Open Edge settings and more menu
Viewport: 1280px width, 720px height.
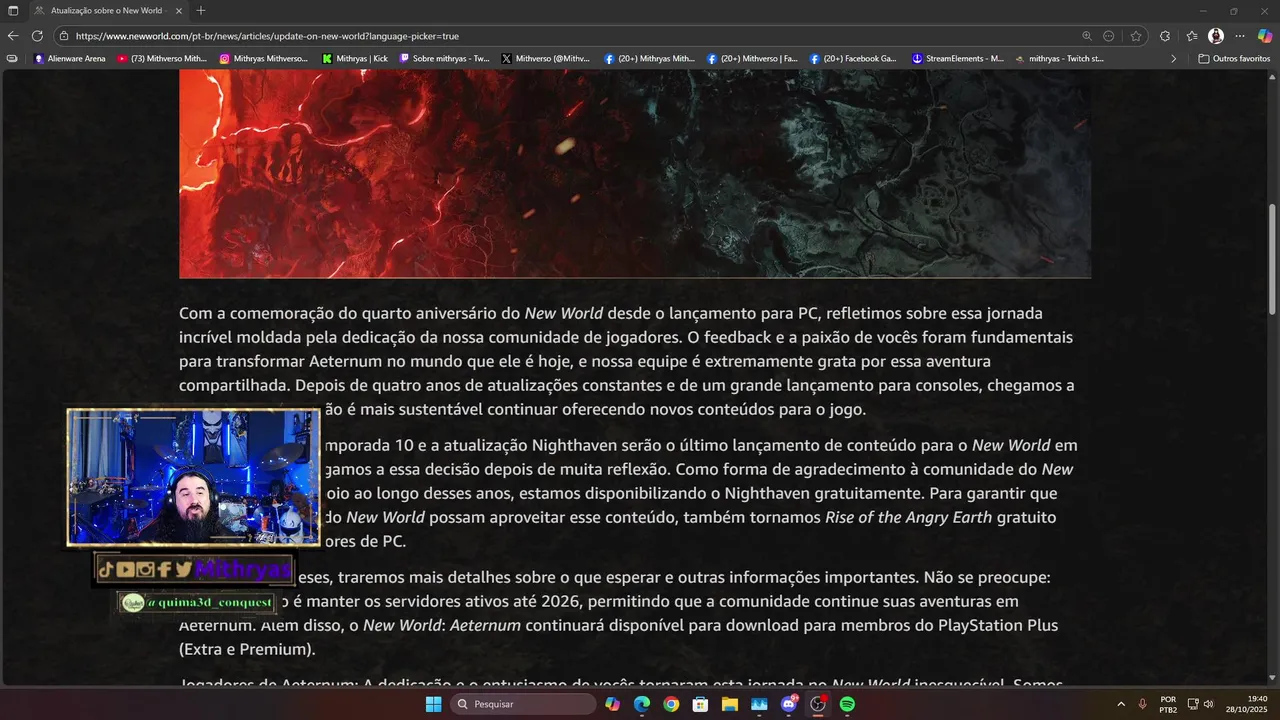coord(1240,36)
